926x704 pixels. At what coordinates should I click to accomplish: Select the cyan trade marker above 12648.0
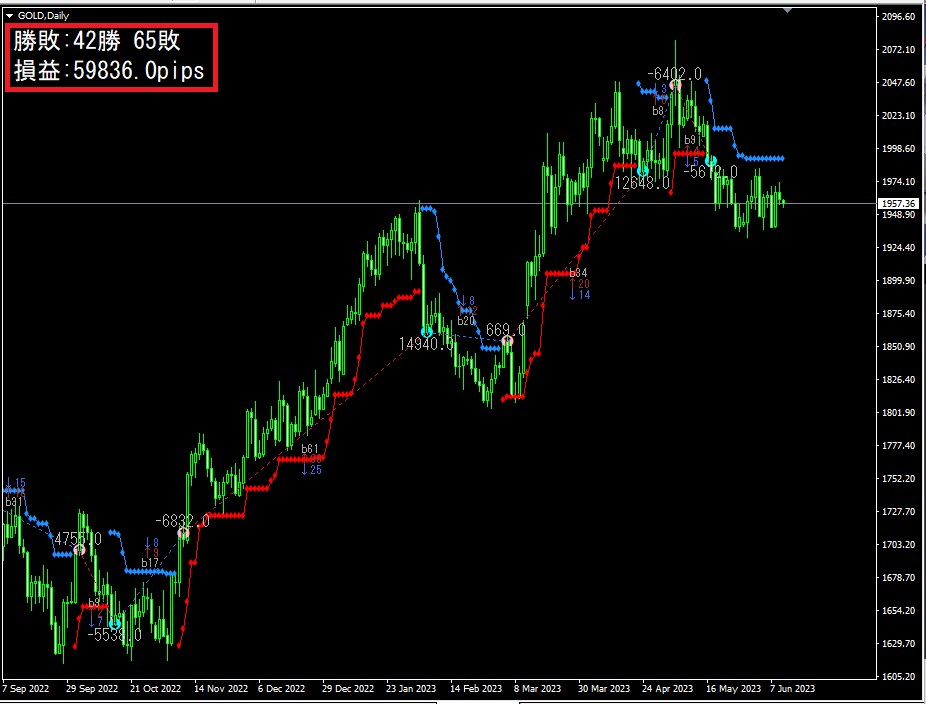click(x=643, y=171)
